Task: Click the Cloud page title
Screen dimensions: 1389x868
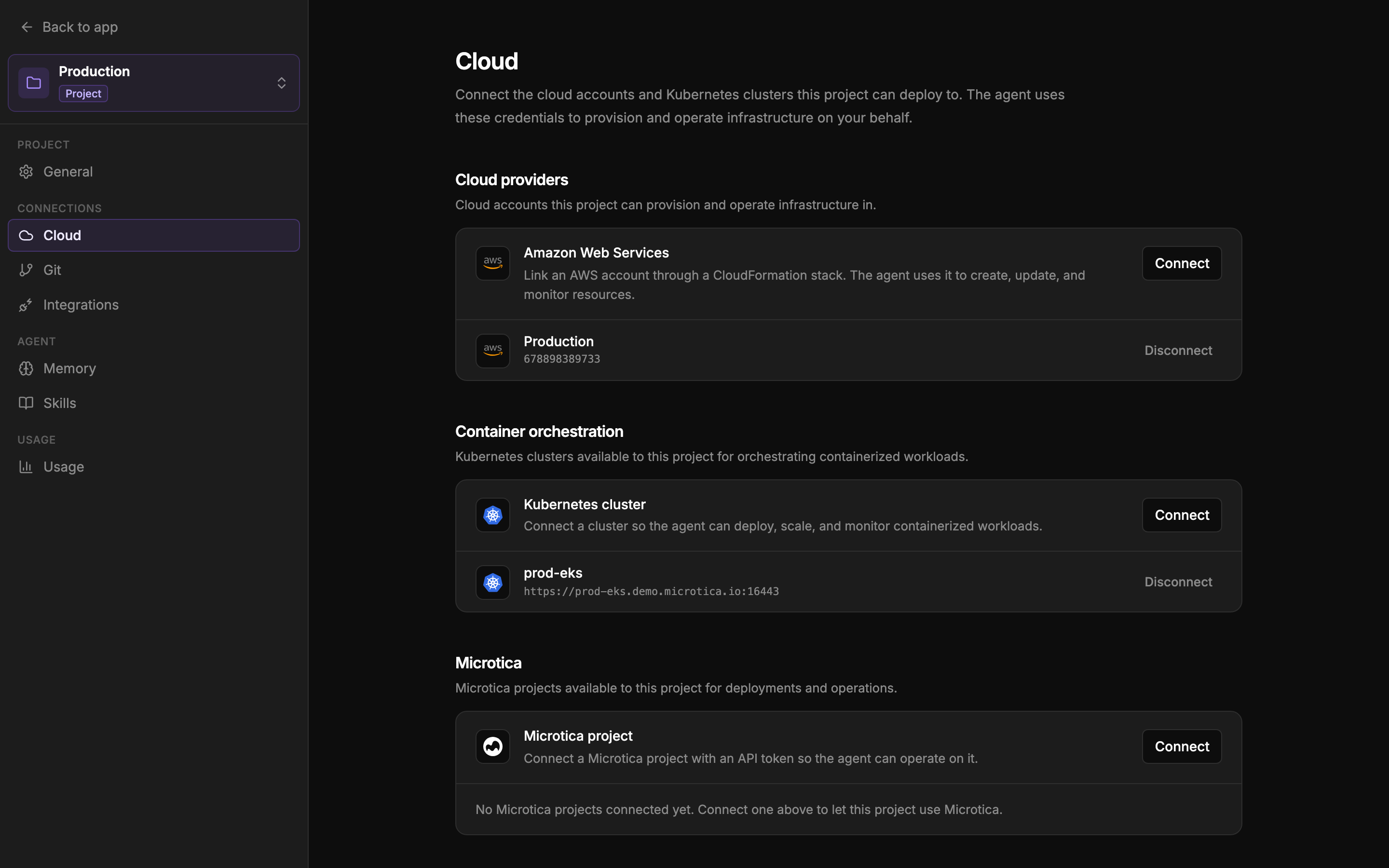Action: [486, 61]
